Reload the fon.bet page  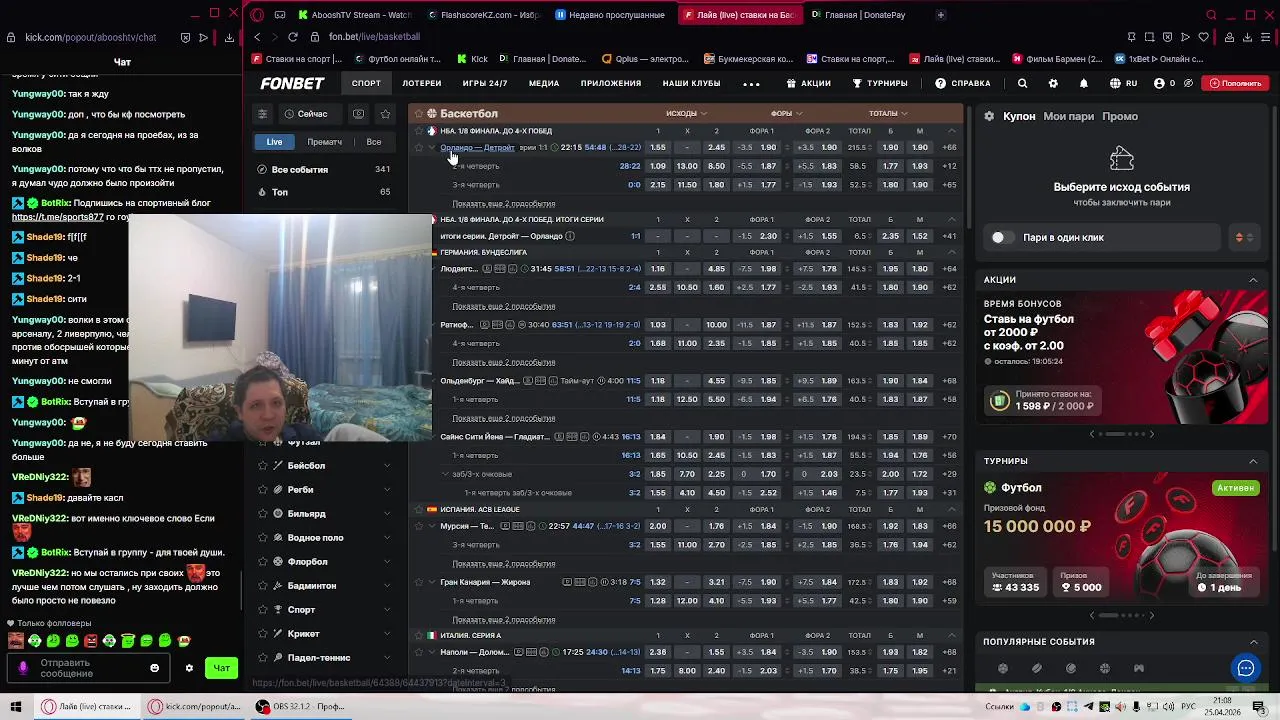point(292,37)
